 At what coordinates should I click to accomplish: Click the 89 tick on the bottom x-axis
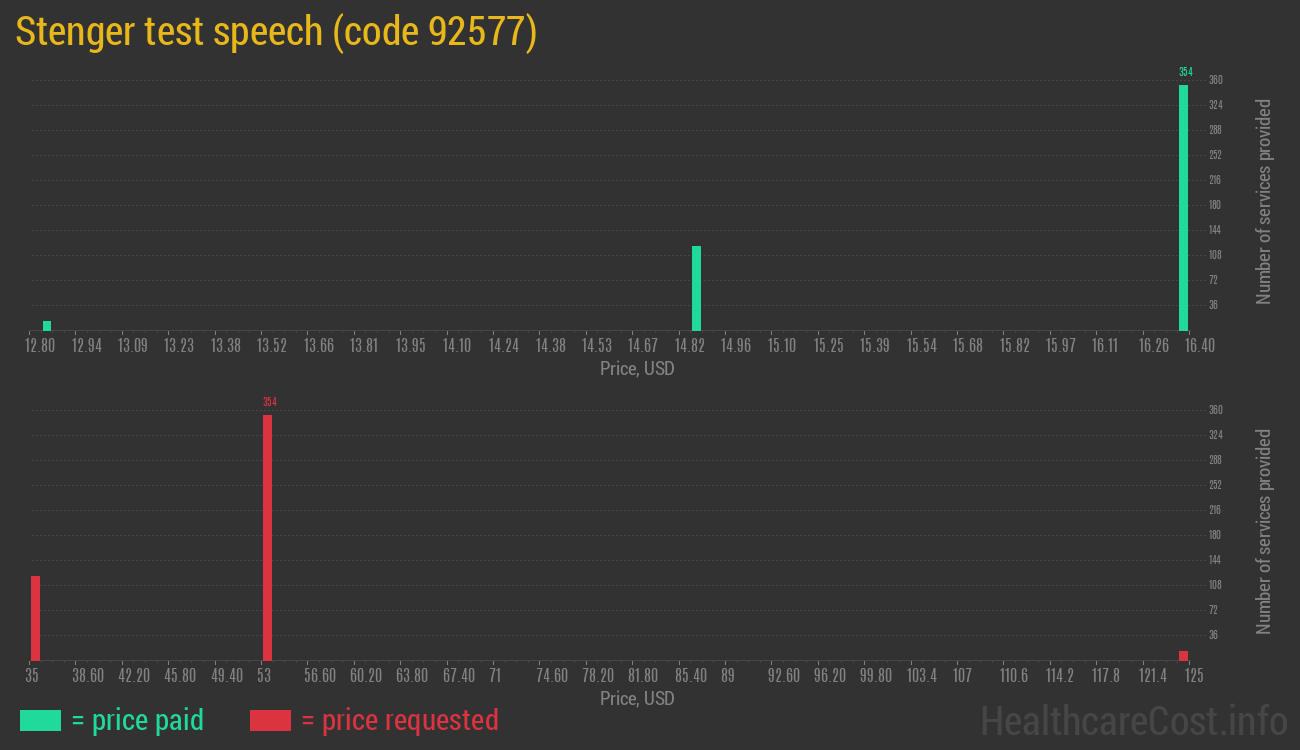click(728, 676)
